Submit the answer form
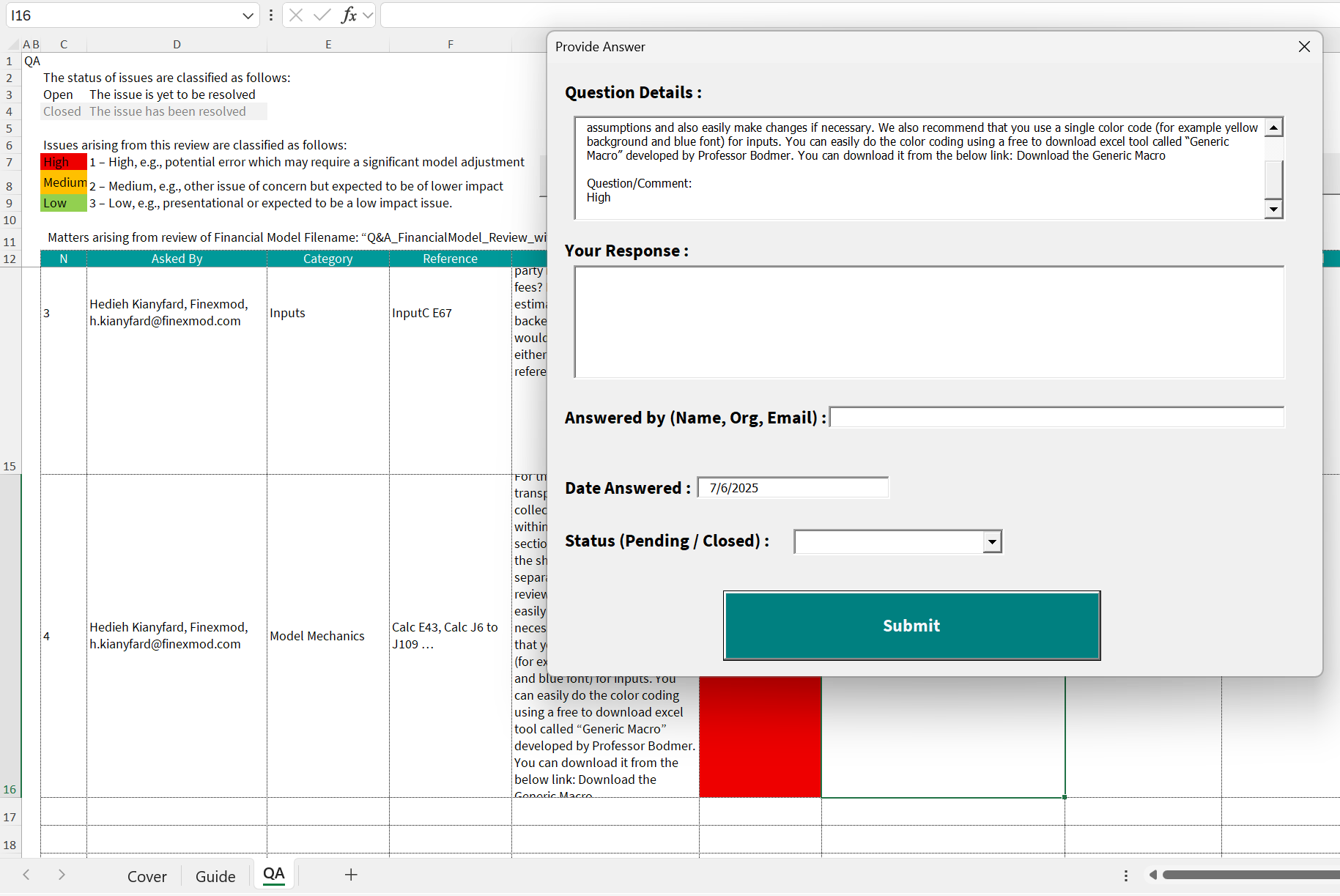The width and height of the screenshot is (1340, 896). pos(912,626)
